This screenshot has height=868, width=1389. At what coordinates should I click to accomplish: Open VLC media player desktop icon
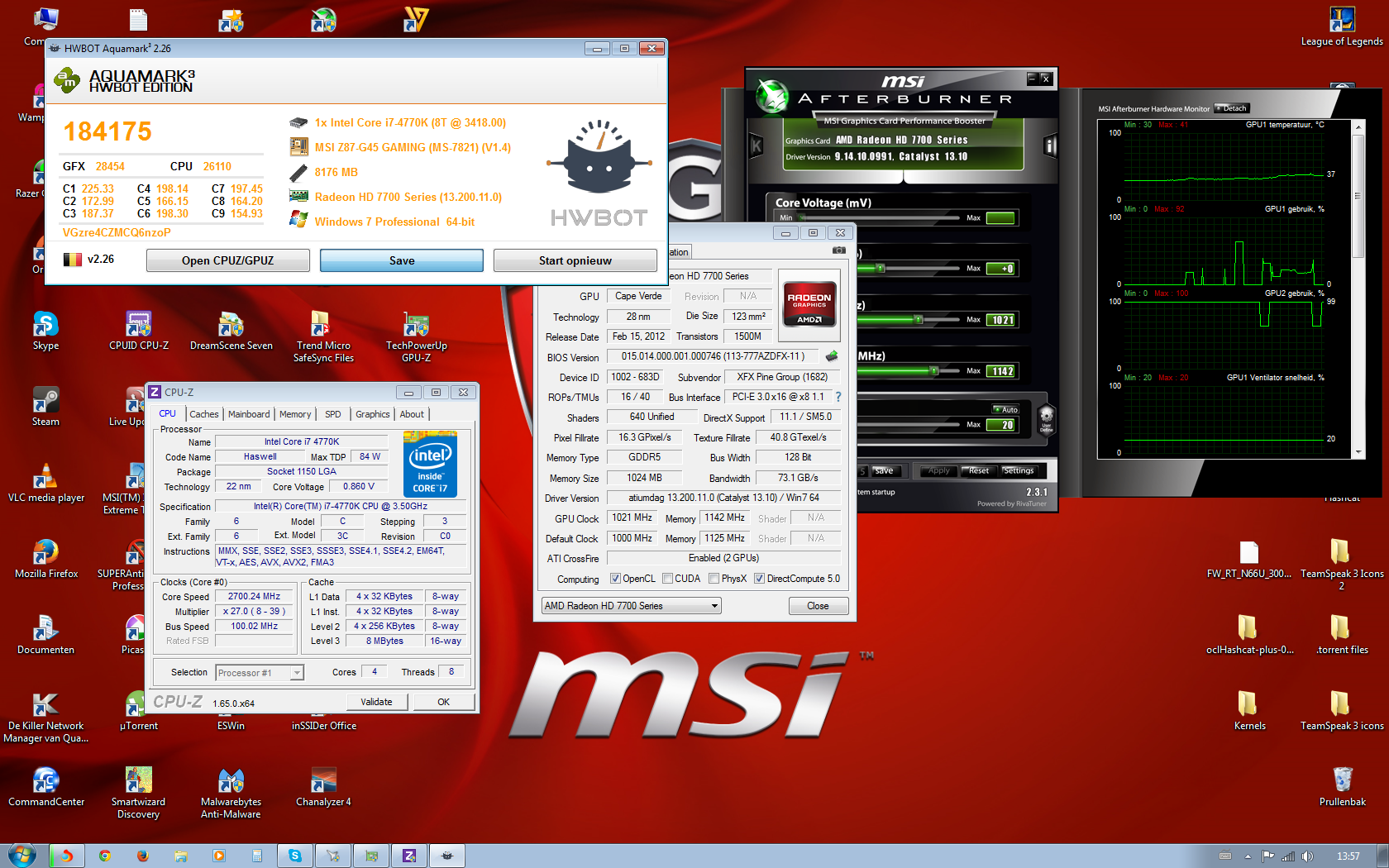click(46, 483)
